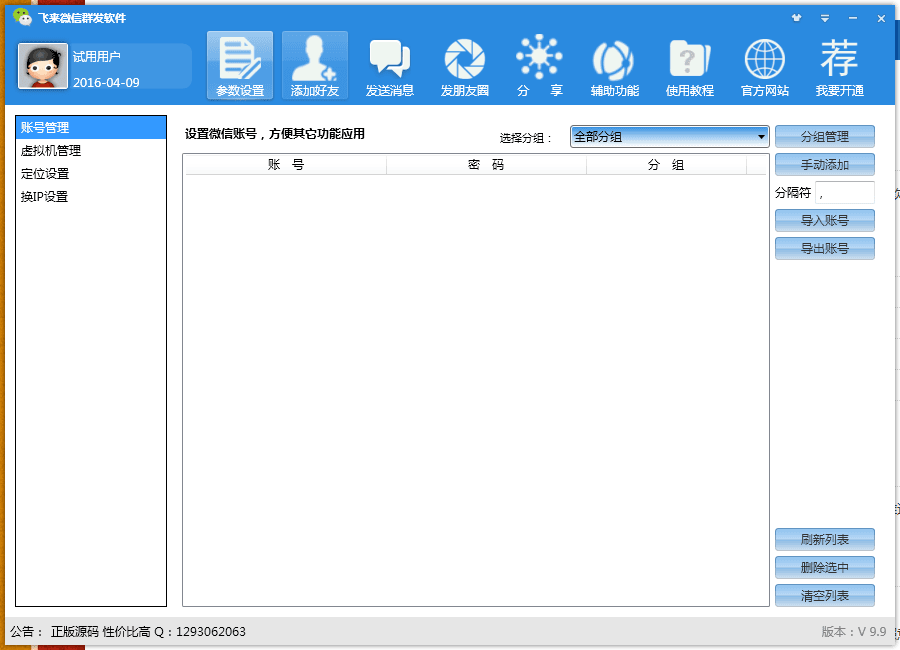The image size is (900, 650).
Task: Click the 导入账号 button
Action: pyautogui.click(x=824, y=220)
